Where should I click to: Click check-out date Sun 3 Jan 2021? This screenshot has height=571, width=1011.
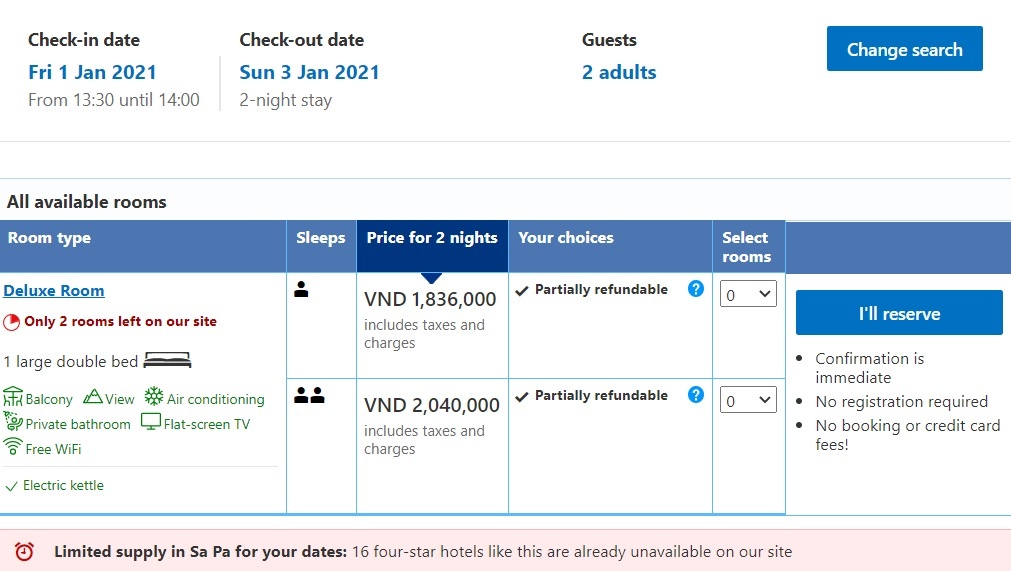[309, 72]
